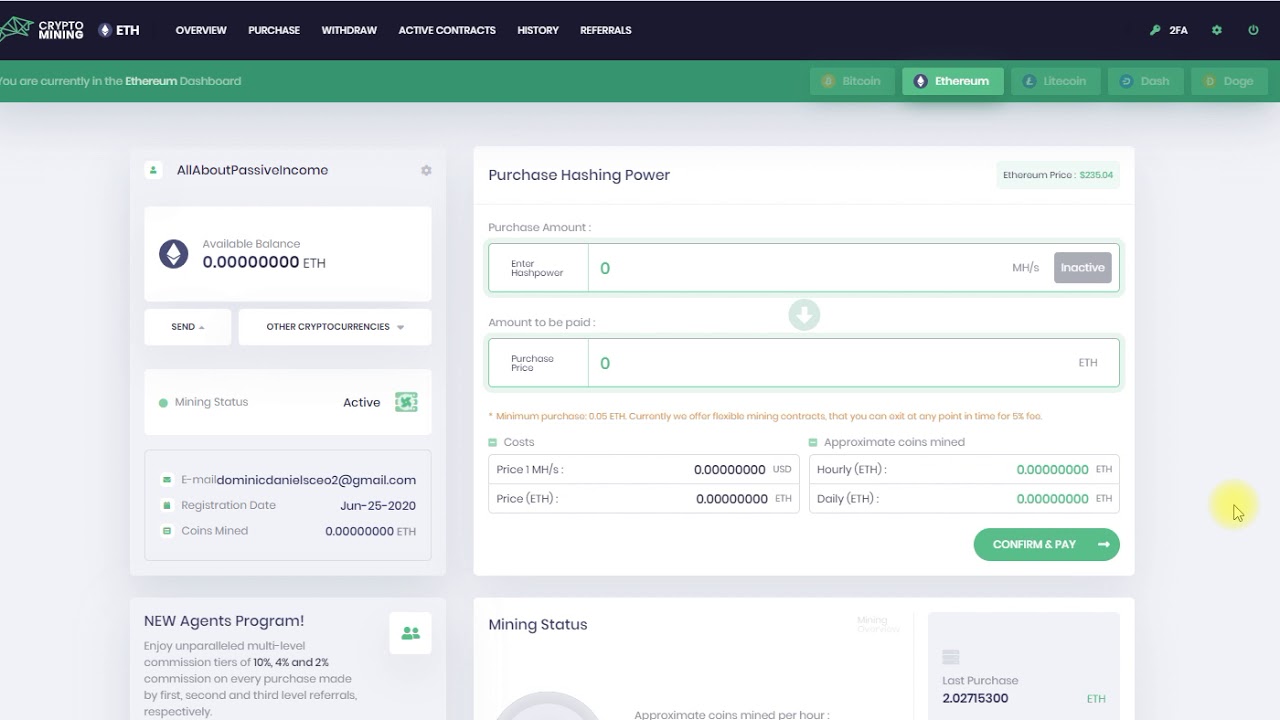Click the user avatar icon beside AllAboutPassiveIncome
The height and width of the screenshot is (720, 1280).
153,170
